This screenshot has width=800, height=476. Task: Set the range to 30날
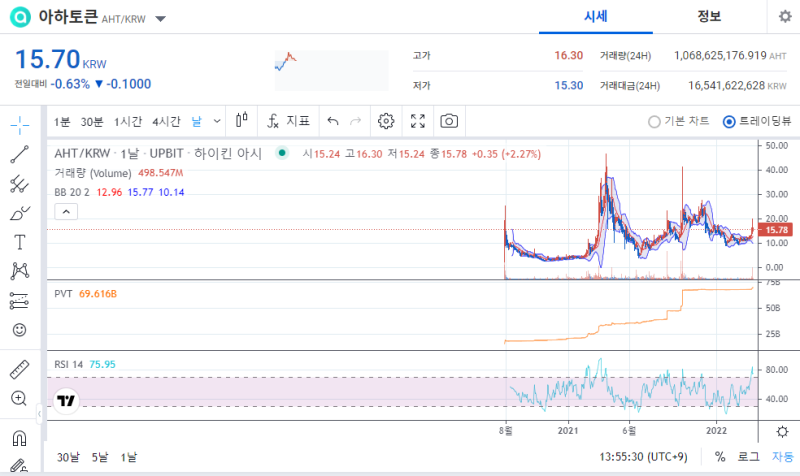tap(68, 457)
